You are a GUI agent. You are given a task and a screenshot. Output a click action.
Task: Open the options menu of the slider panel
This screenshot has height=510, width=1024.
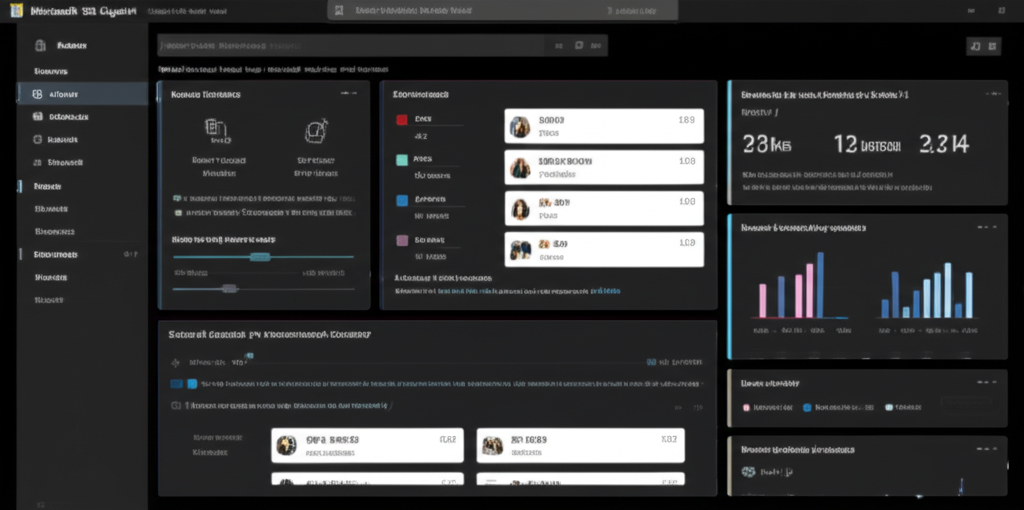click(x=349, y=94)
